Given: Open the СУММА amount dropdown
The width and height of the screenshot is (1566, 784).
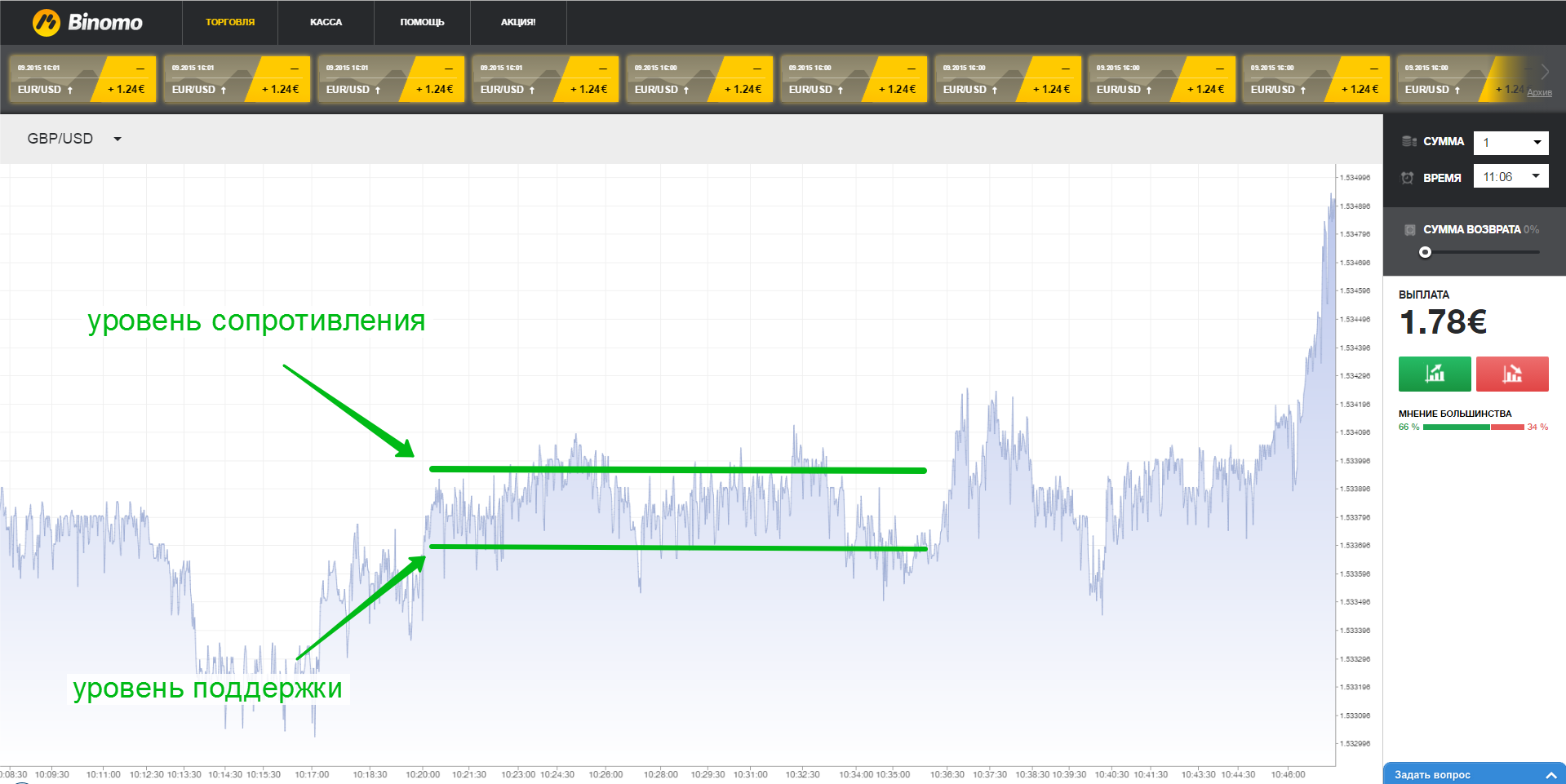Looking at the screenshot, I should [1511, 143].
